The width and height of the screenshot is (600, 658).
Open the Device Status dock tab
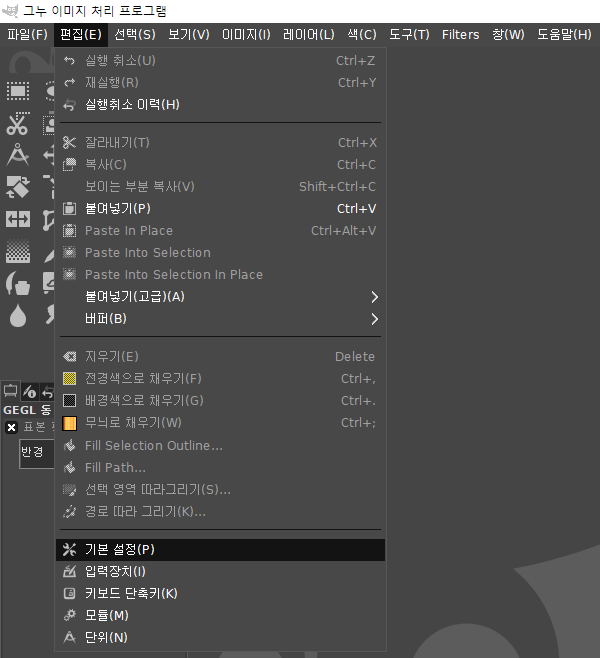point(29,392)
